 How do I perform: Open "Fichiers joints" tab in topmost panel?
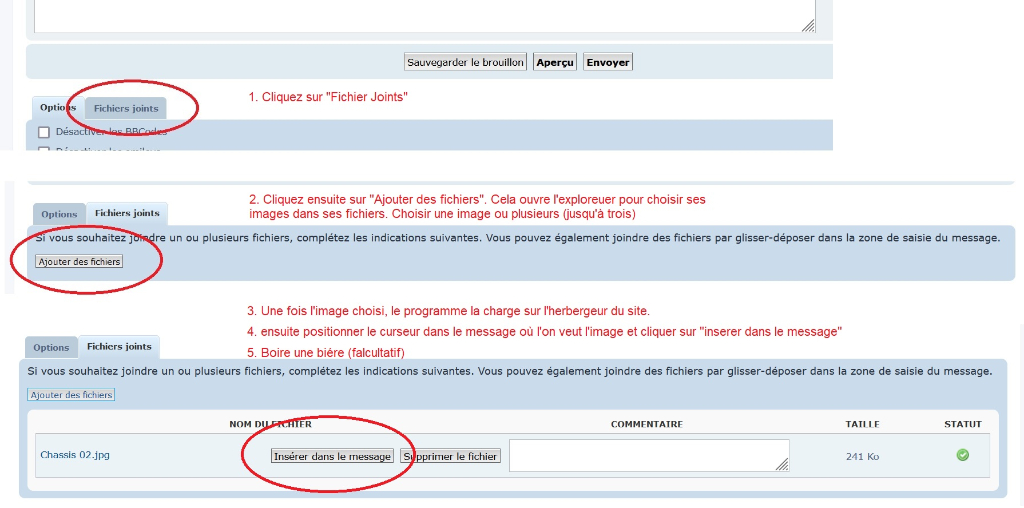126,108
